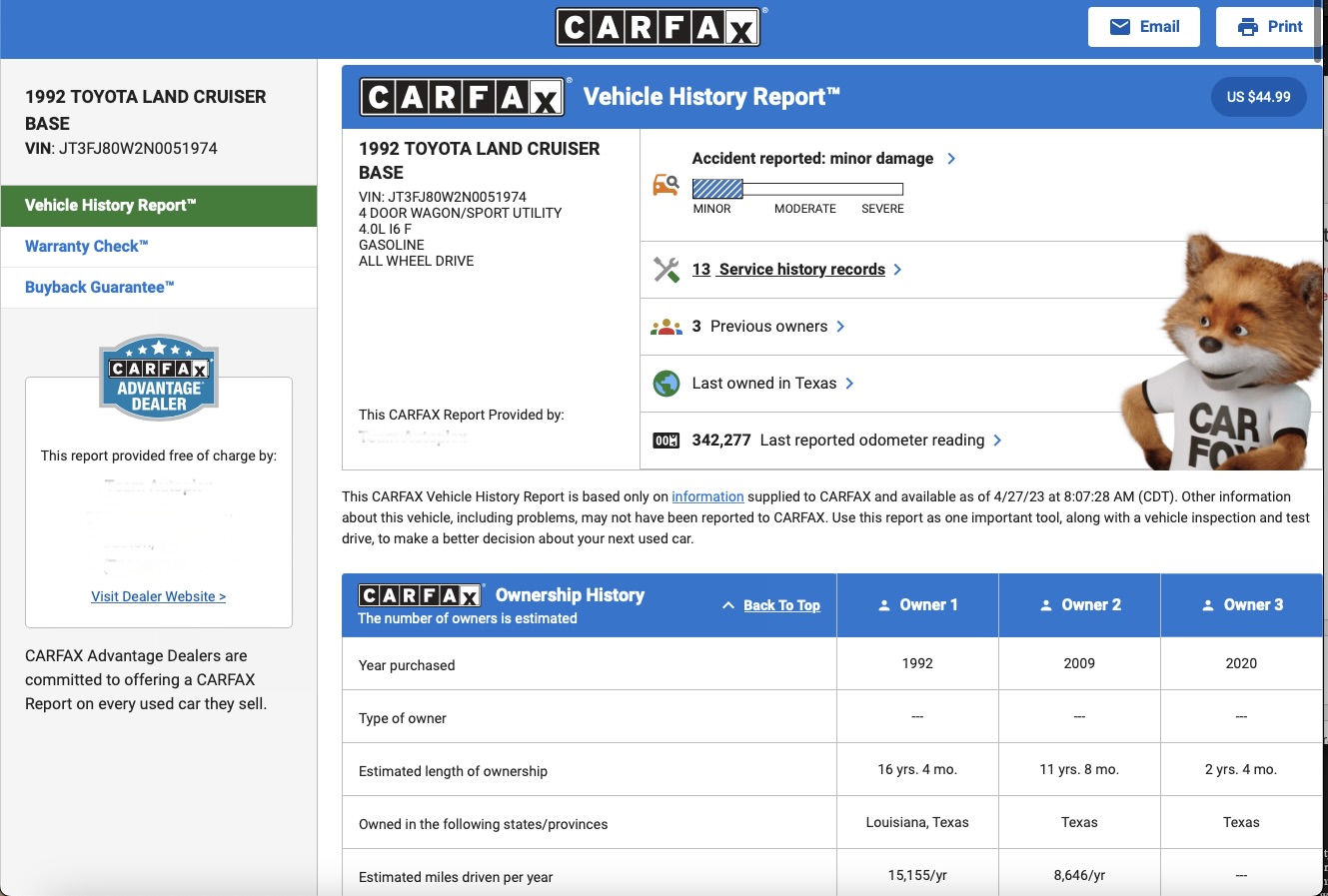Open the Visit Dealer Website link
This screenshot has height=896, width=1328.
click(158, 596)
